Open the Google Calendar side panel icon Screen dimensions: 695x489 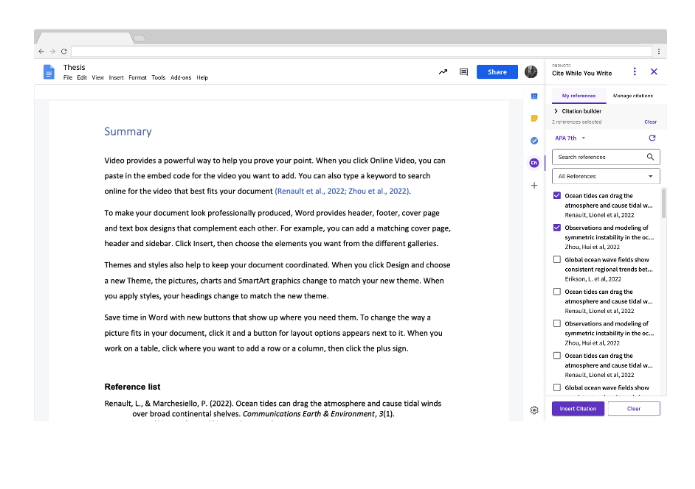click(x=534, y=96)
